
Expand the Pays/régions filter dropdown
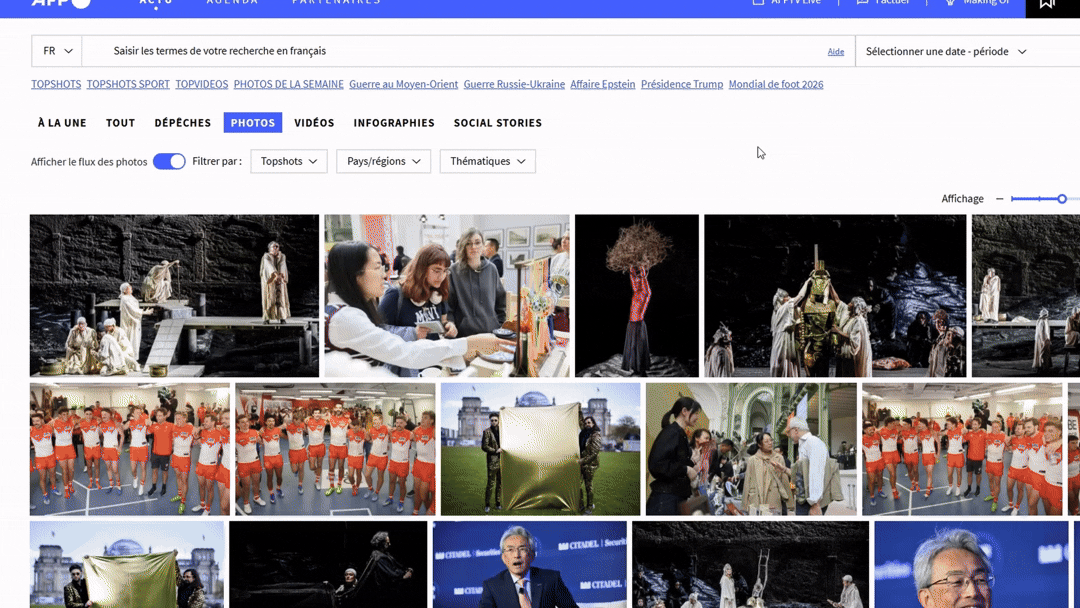coord(383,161)
